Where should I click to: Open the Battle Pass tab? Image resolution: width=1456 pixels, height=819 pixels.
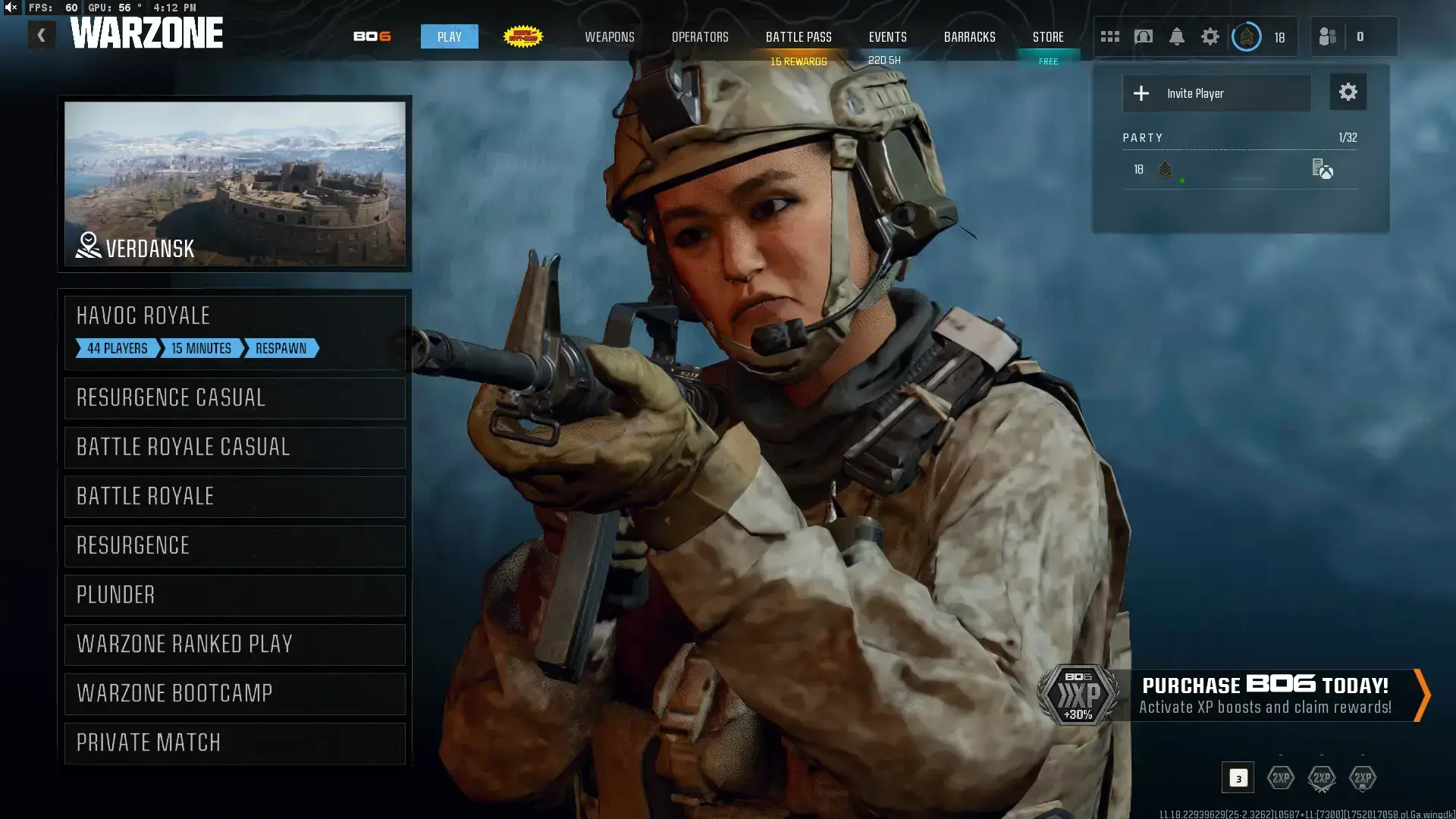[x=798, y=36]
